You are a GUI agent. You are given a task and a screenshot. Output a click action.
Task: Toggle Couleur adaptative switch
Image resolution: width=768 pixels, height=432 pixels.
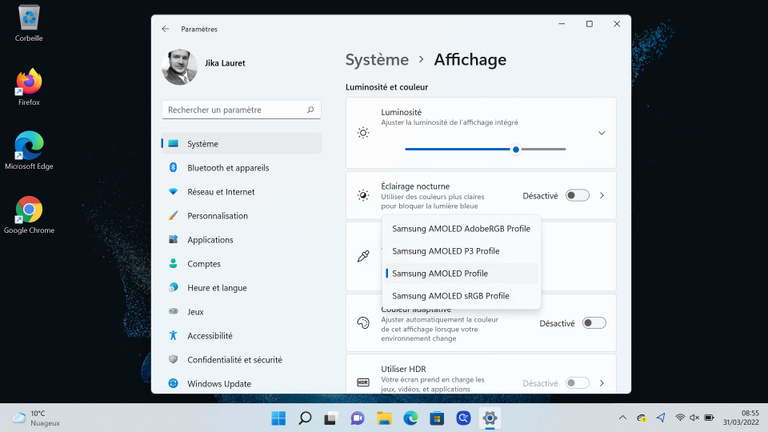click(x=594, y=323)
